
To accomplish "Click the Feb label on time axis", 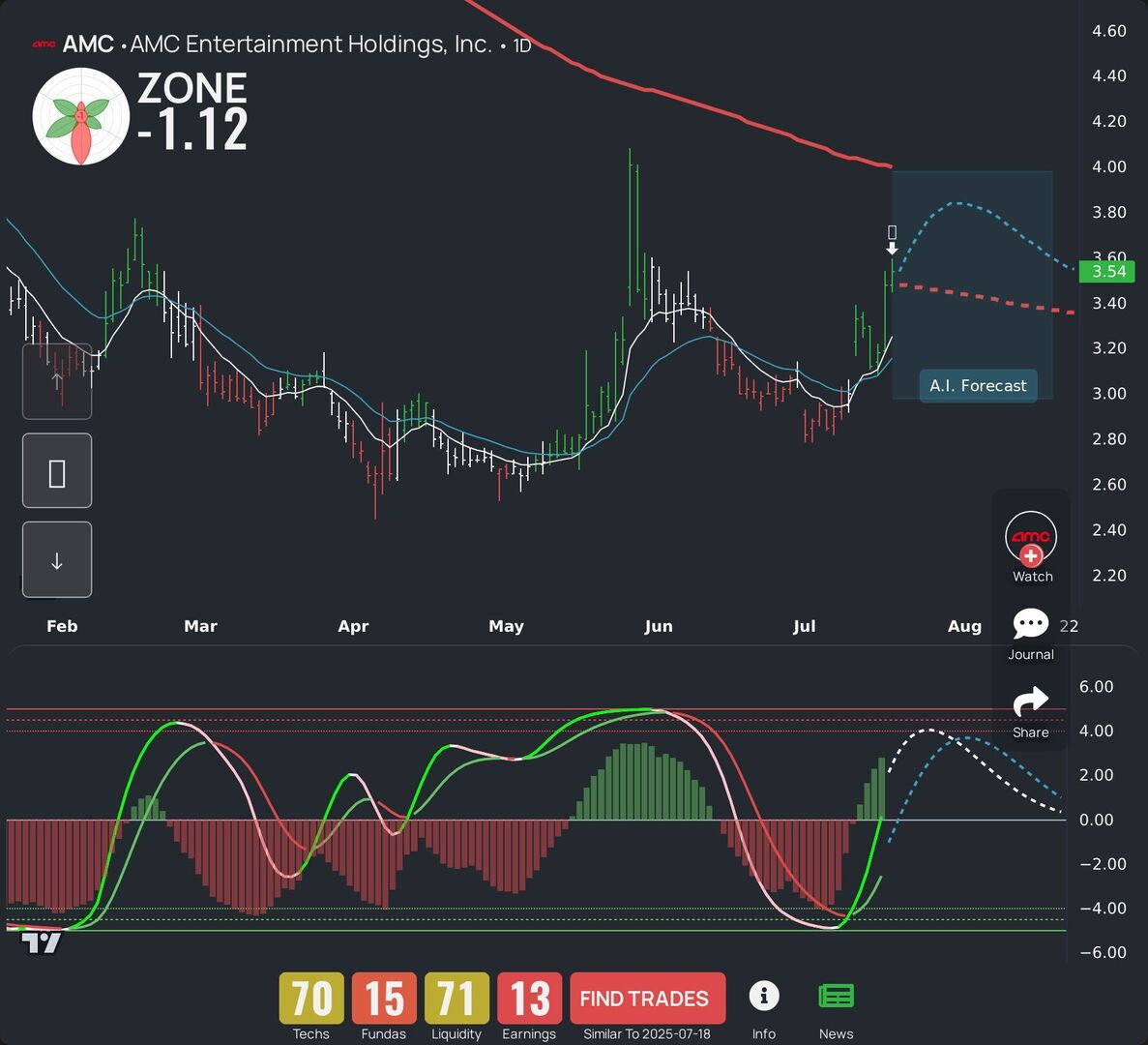I will coord(62,626).
